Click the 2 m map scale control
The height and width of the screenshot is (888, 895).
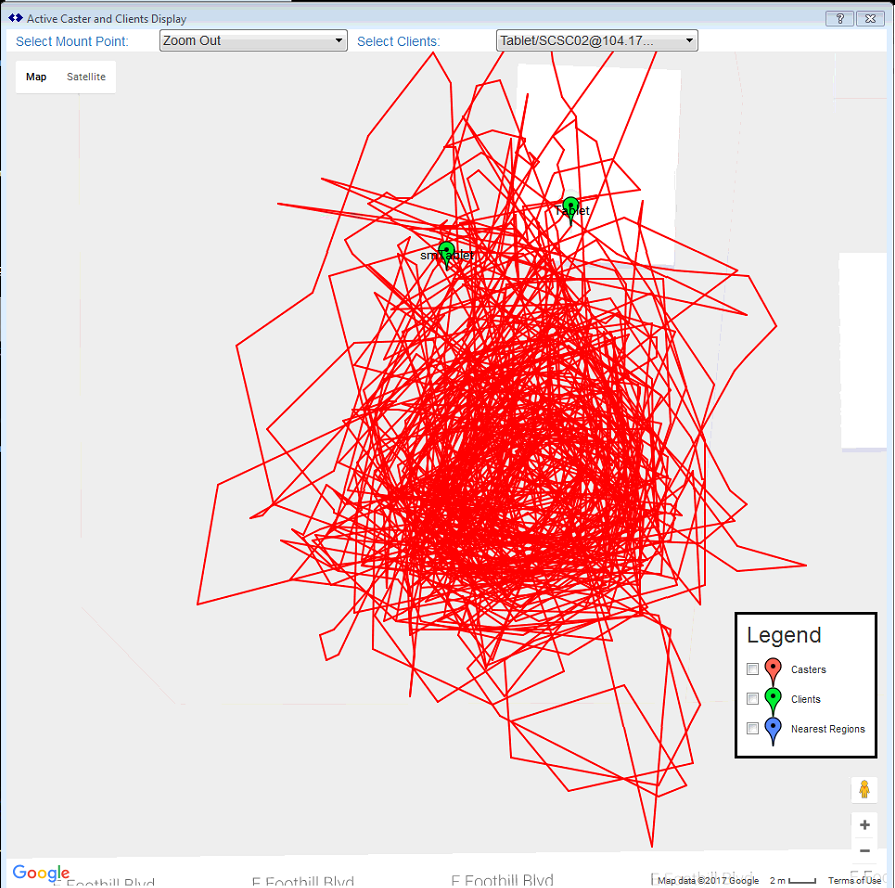point(792,881)
